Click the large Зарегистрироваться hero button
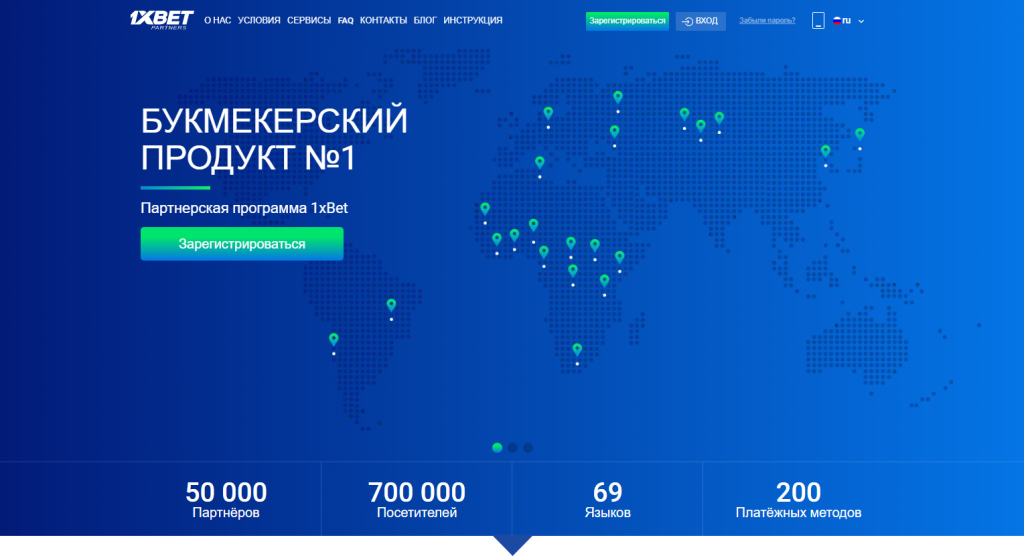The image size is (1024, 558). click(x=242, y=244)
